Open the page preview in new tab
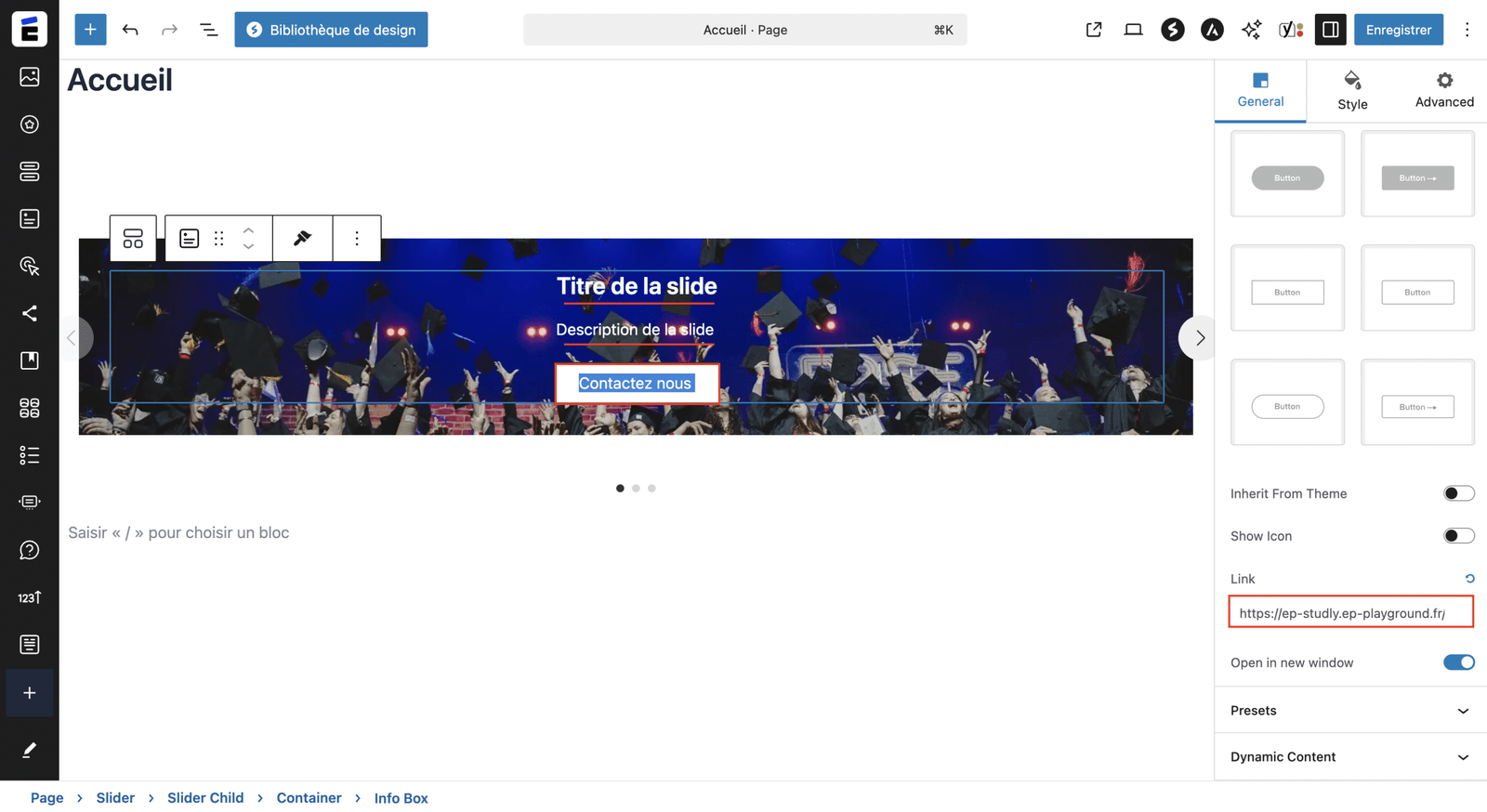This screenshot has height=812, width=1487. 1094,30
